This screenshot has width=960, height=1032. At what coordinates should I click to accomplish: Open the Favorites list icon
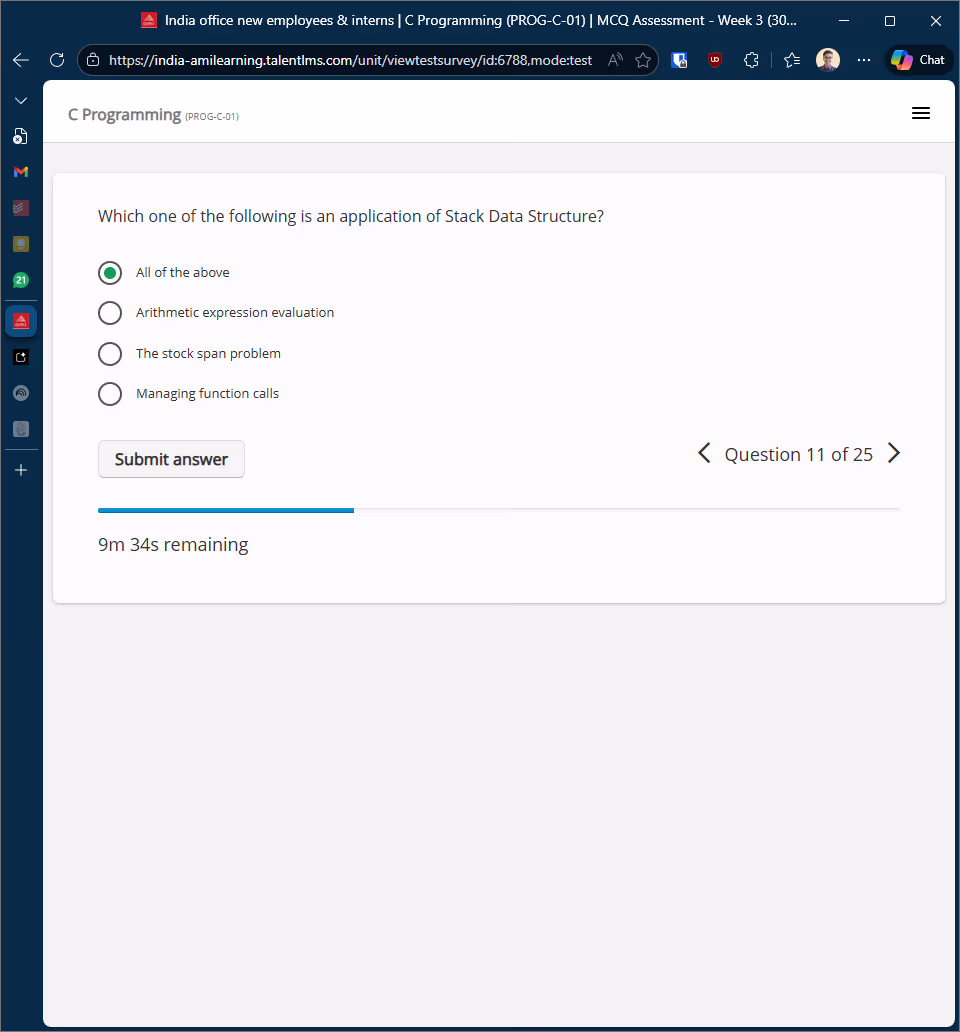(x=792, y=60)
